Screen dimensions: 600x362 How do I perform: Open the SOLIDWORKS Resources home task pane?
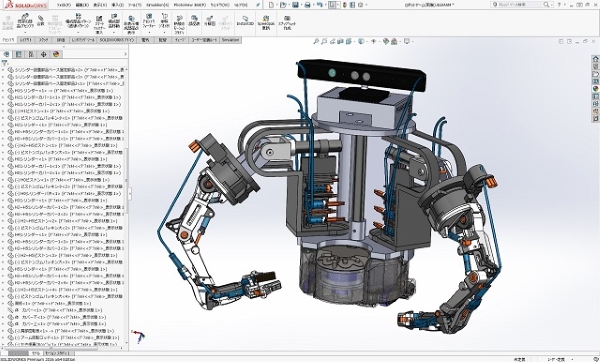[x=595, y=59]
